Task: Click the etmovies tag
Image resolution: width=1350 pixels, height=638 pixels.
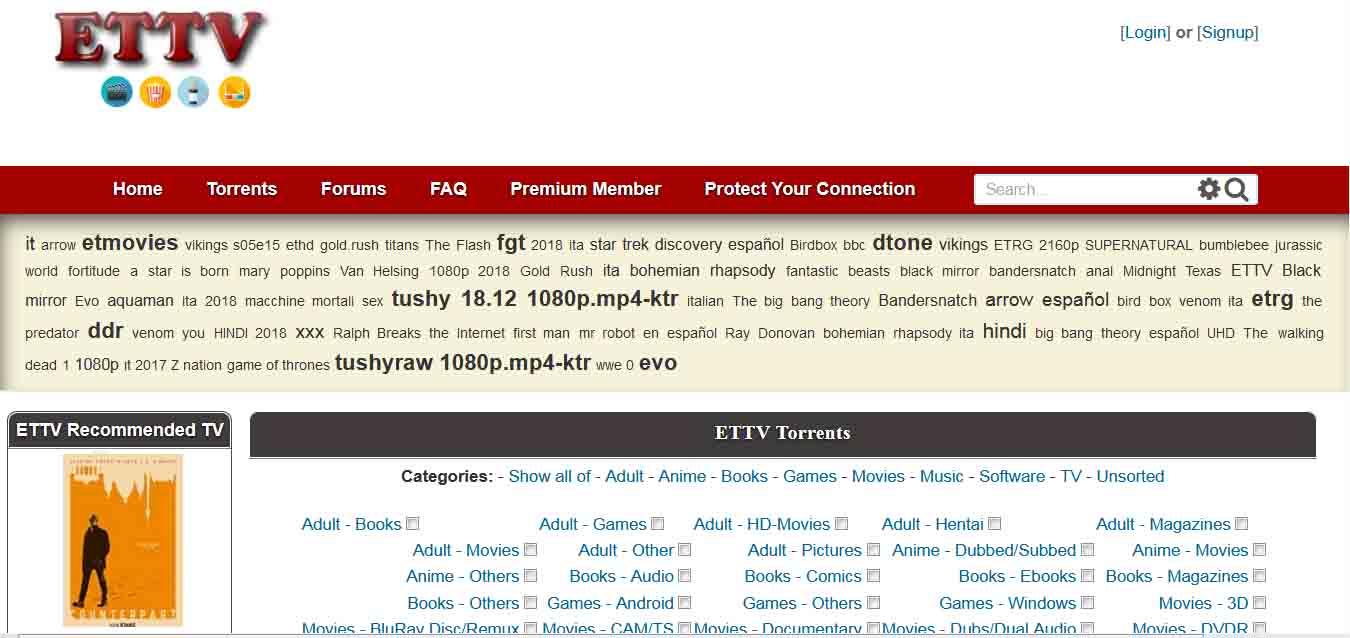Action: coord(130,243)
